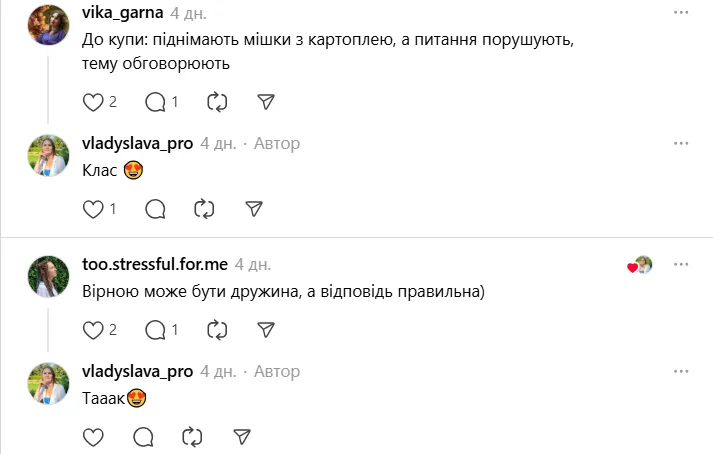Like the "Тааак" reply
This screenshot has height=454, width=713.
[x=93, y=436]
